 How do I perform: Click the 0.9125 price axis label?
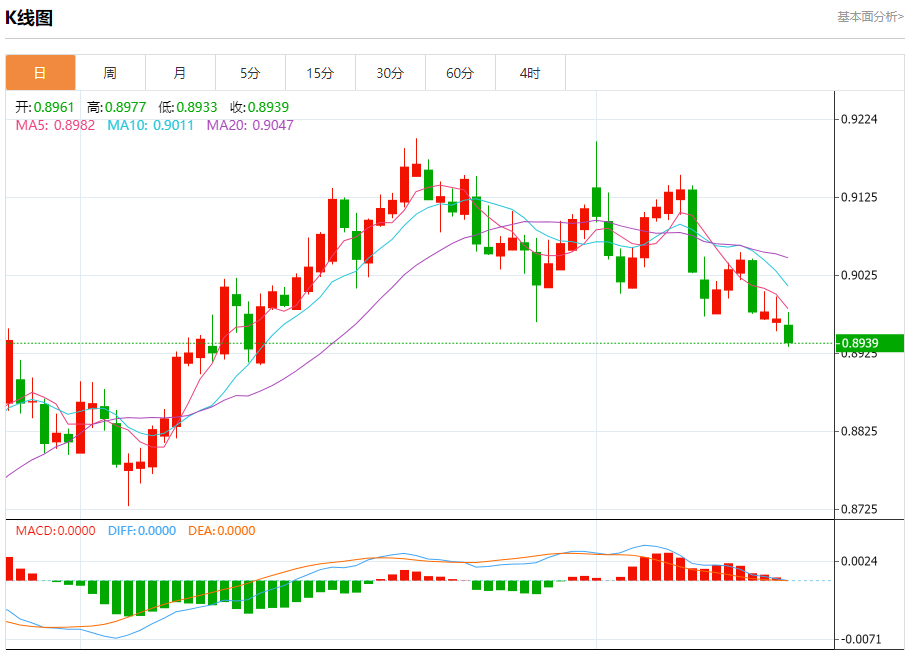tap(860, 197)
